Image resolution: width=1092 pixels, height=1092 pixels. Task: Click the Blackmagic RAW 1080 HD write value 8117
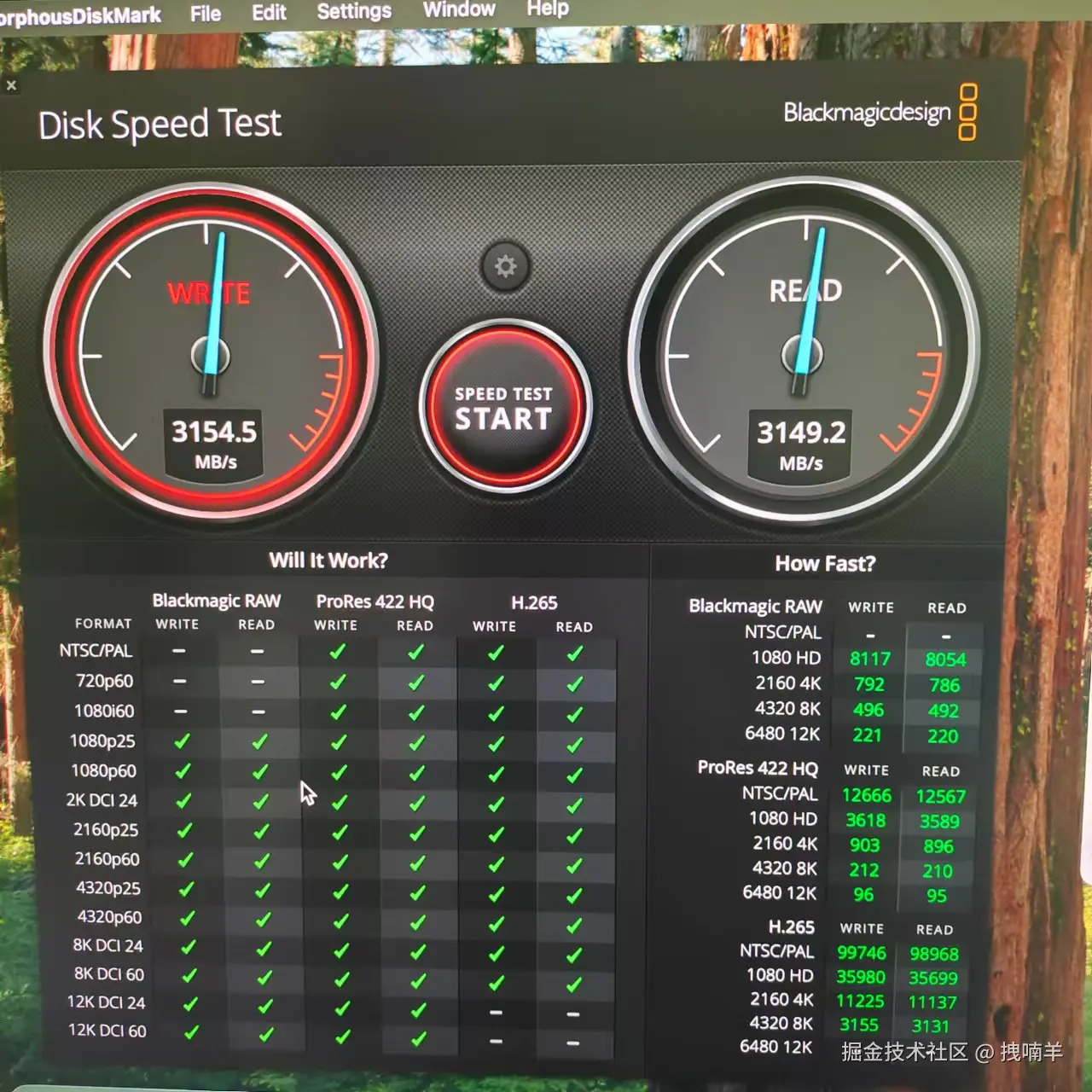coord(869,659)
